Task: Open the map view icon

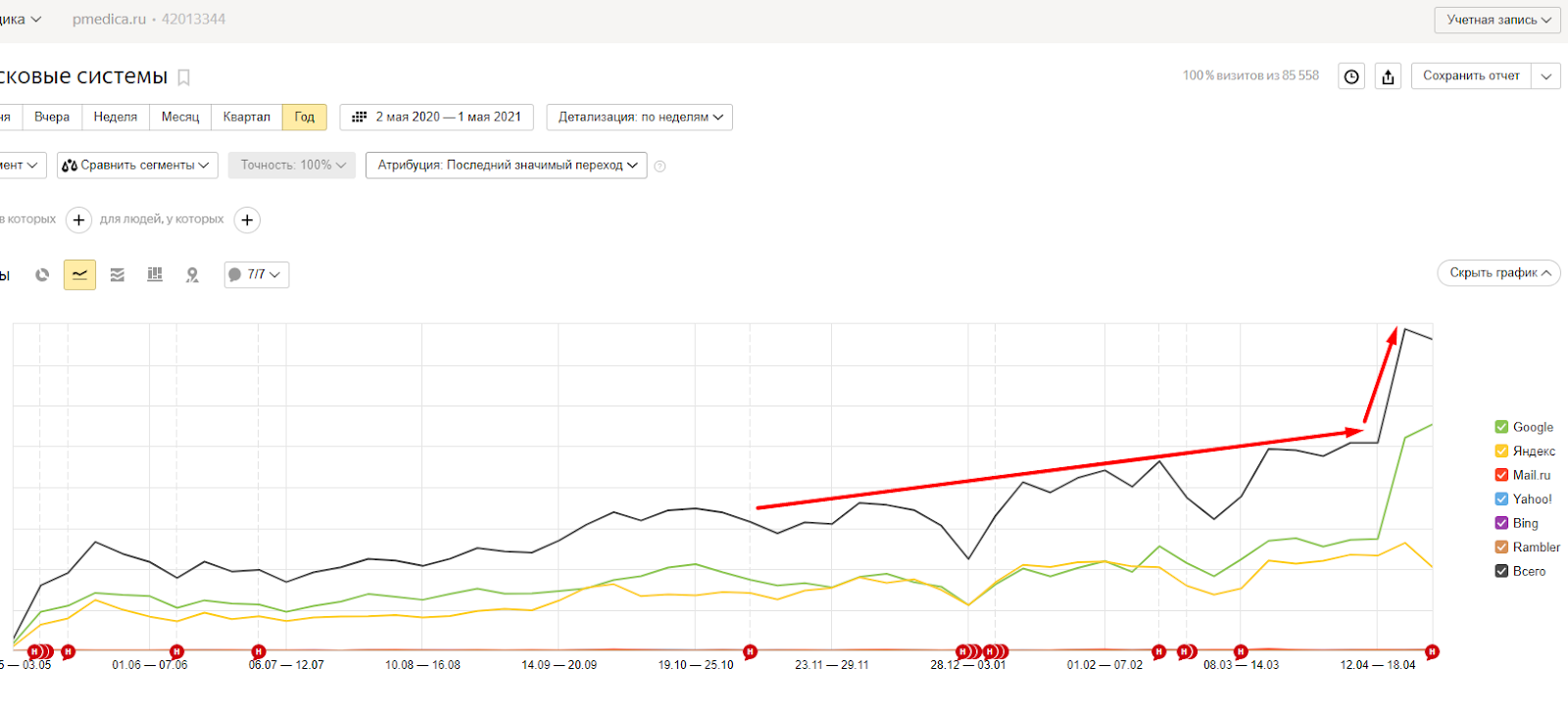Action: pos(192,275)
